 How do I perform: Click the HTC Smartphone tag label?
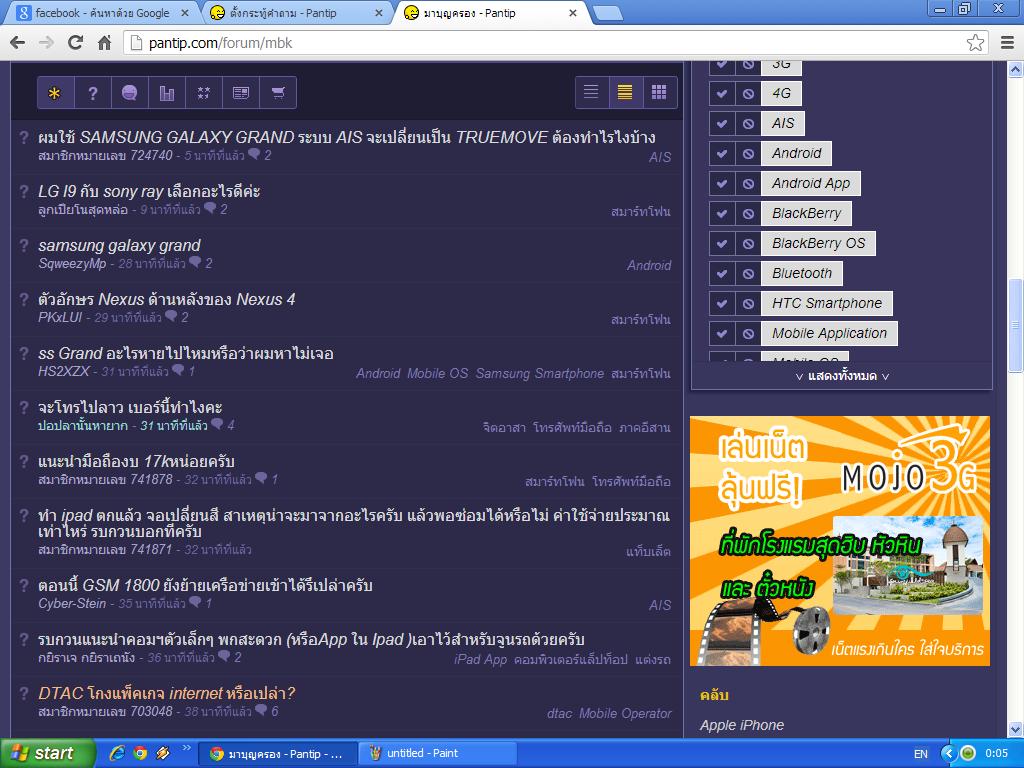click(x=827, y=304)
